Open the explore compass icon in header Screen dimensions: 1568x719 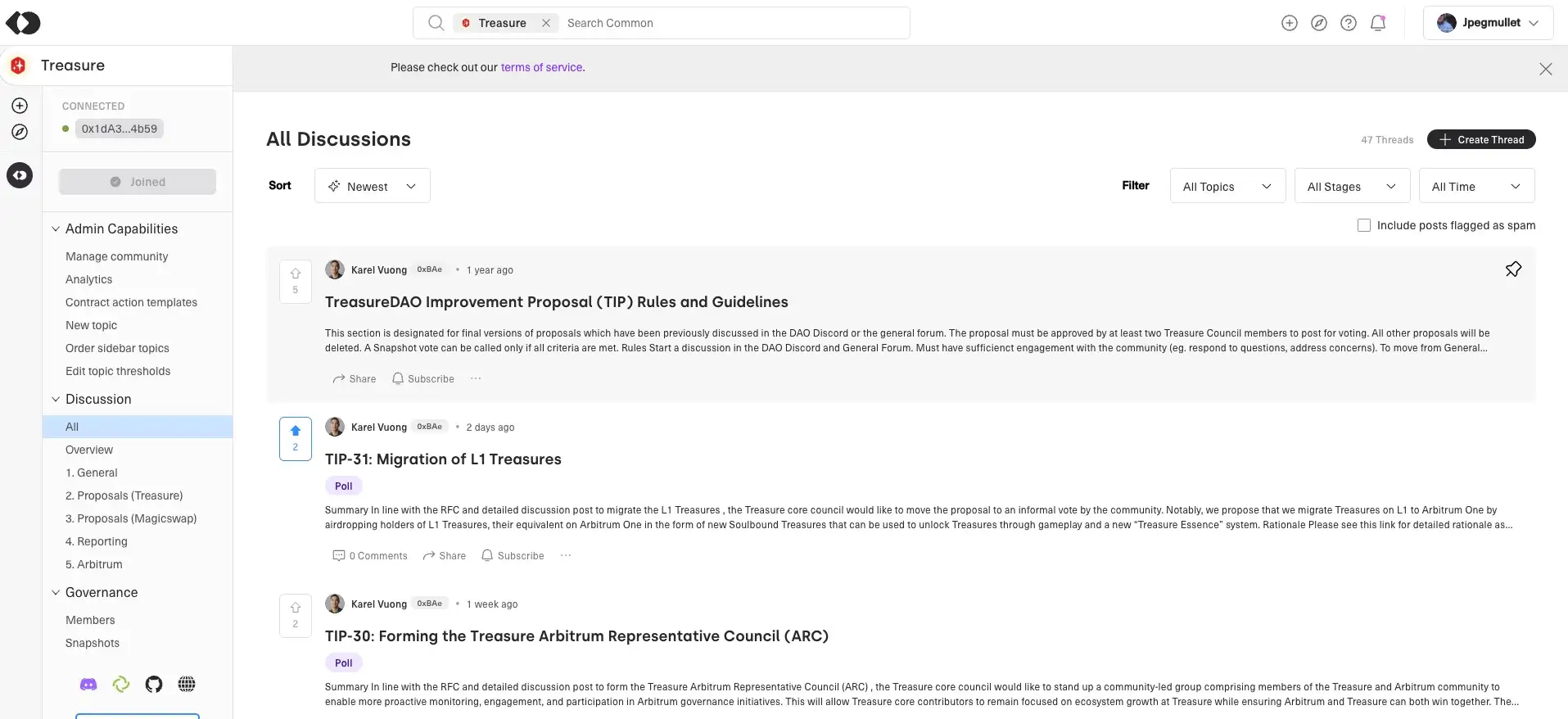point(1319,23)
